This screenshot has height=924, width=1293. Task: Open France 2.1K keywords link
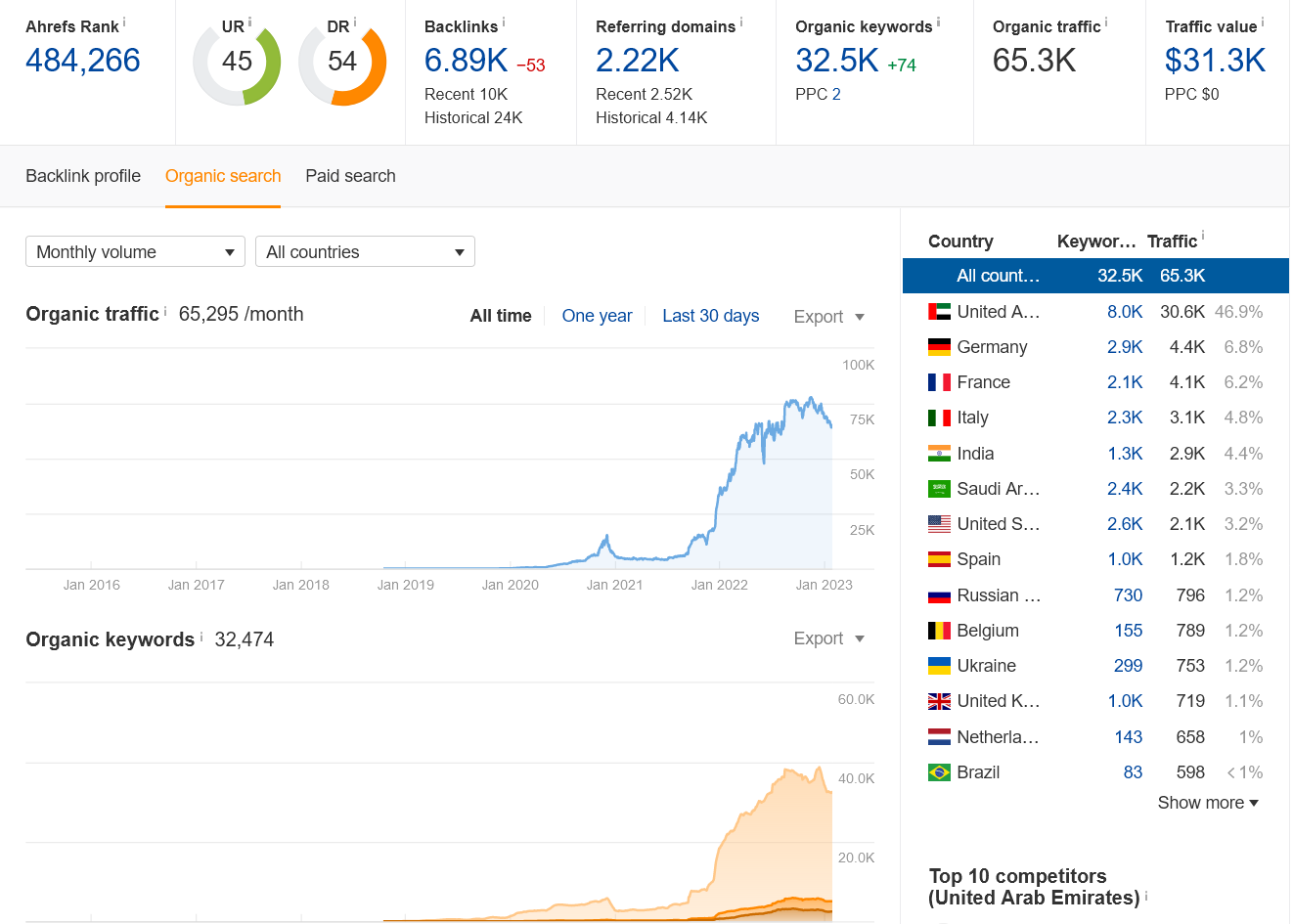point(1125,382)
